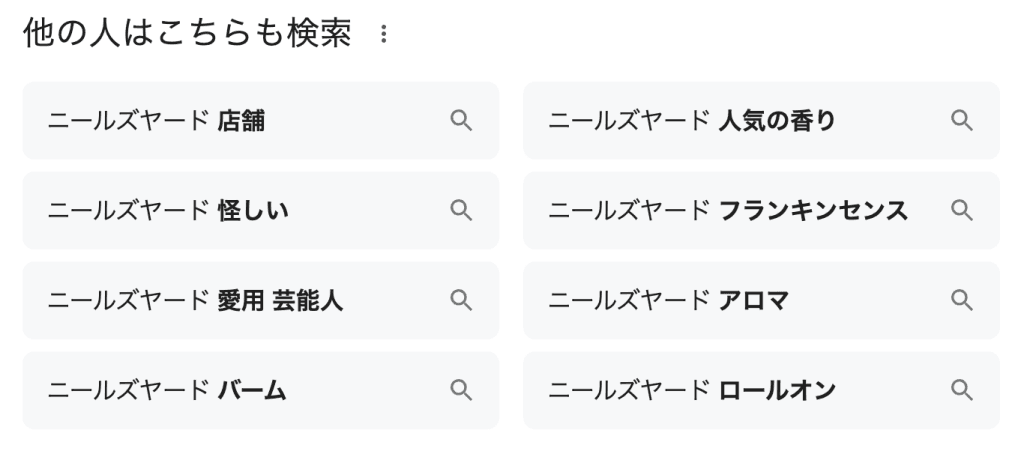This screenshot has width=1024, height=454.
Task: Open the ニールズヤード 愛用 芸能人 search
Action: point(200,300)
